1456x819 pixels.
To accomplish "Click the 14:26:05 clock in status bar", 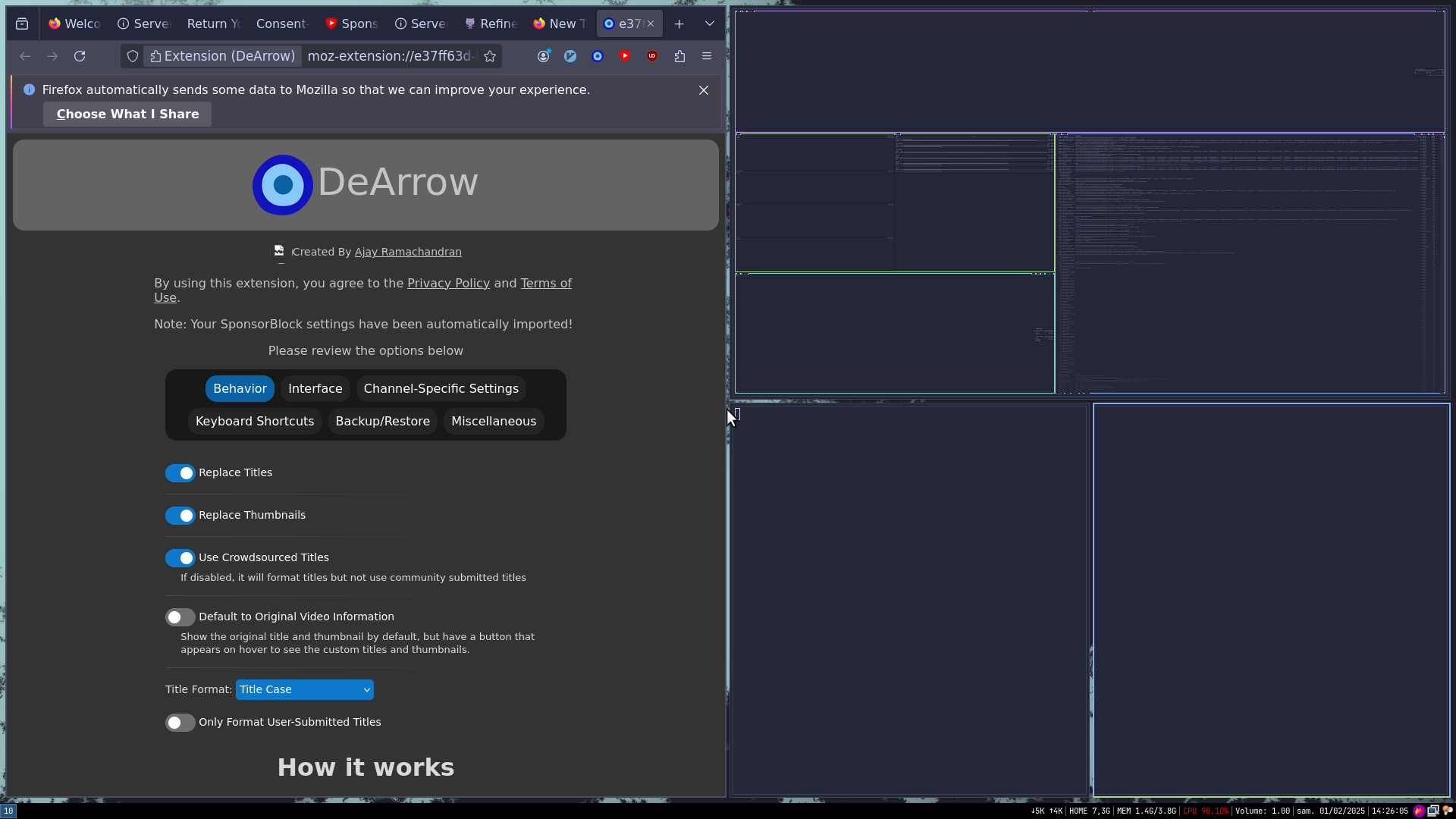I will (1390, 811).
